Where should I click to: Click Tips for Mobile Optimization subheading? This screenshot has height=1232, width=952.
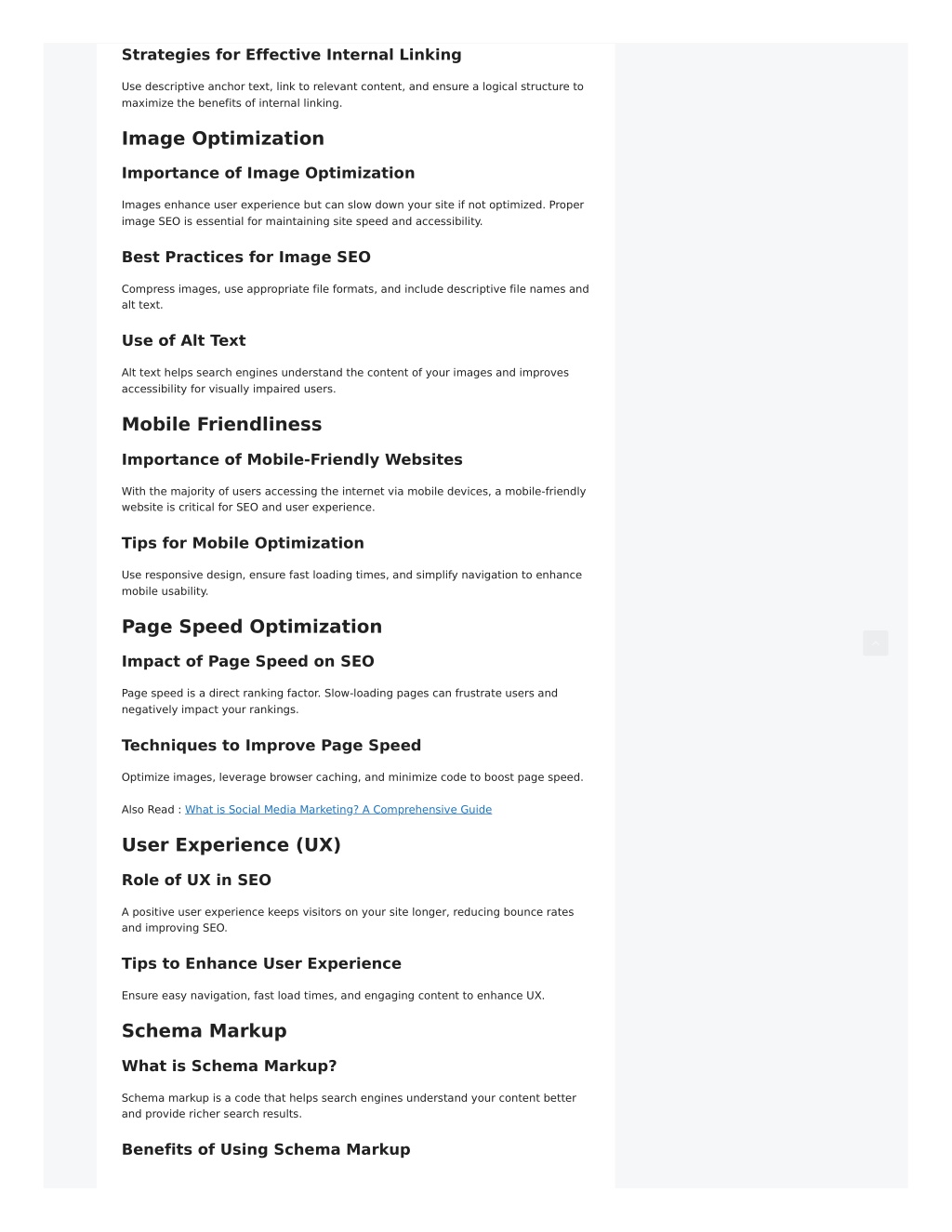pos(243,543)
